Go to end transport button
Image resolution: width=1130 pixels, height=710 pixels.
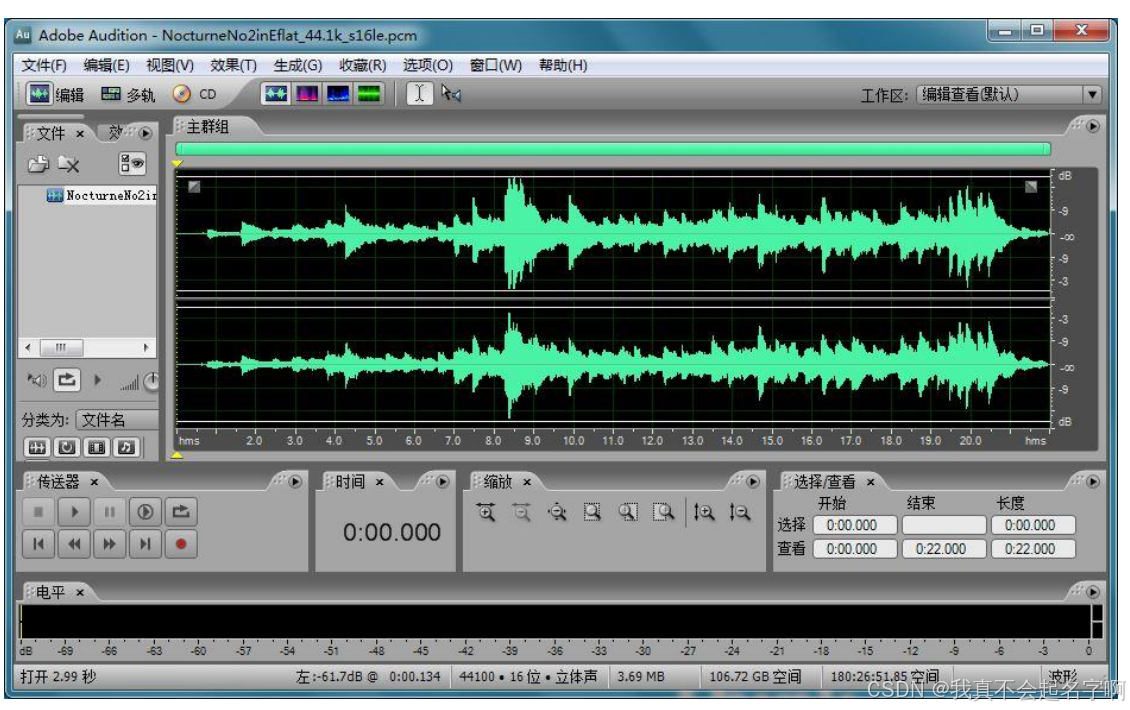[x=145, y=544]
